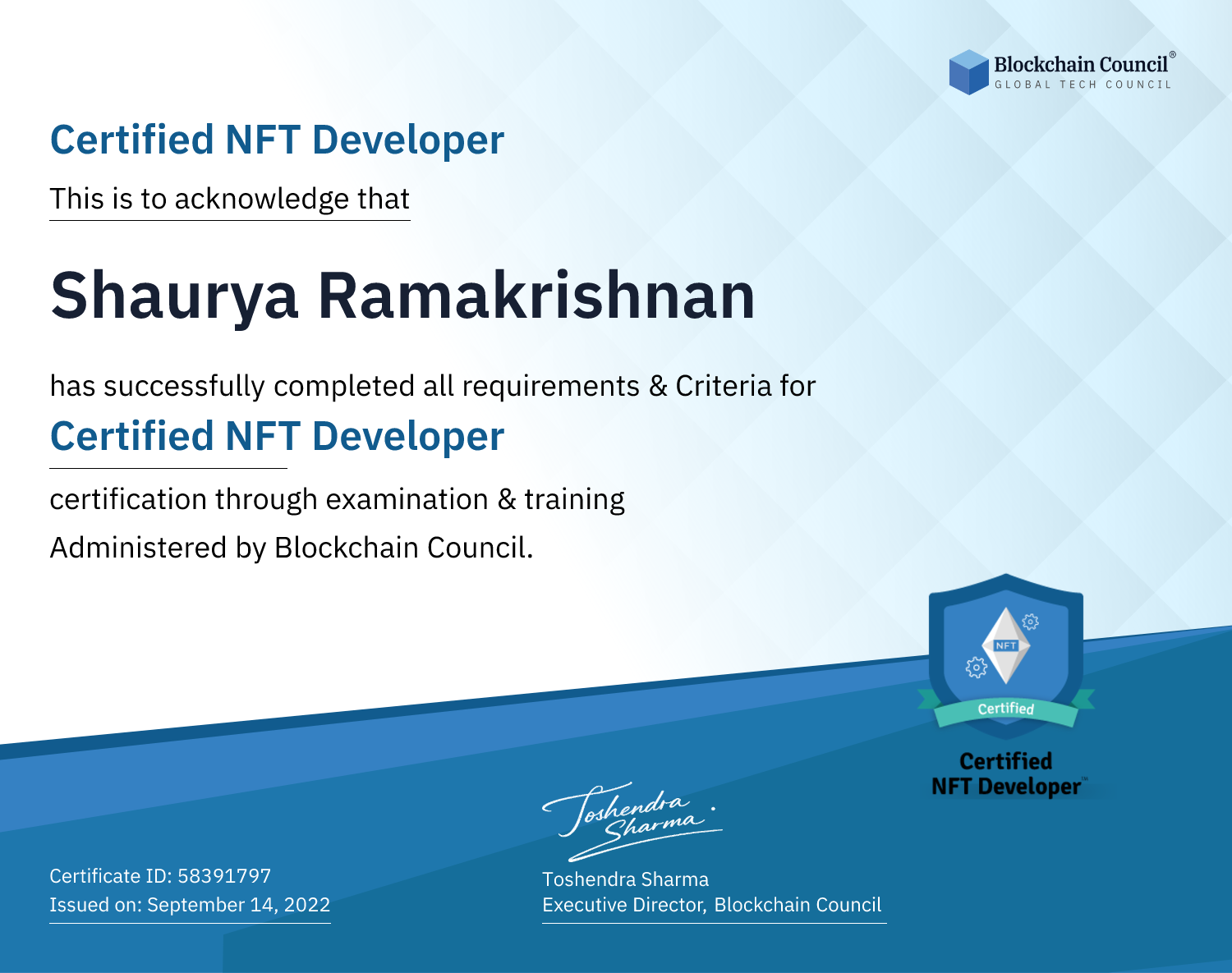
Task: Select "Certificate ID: 58391797"
Action: (160, 876)
